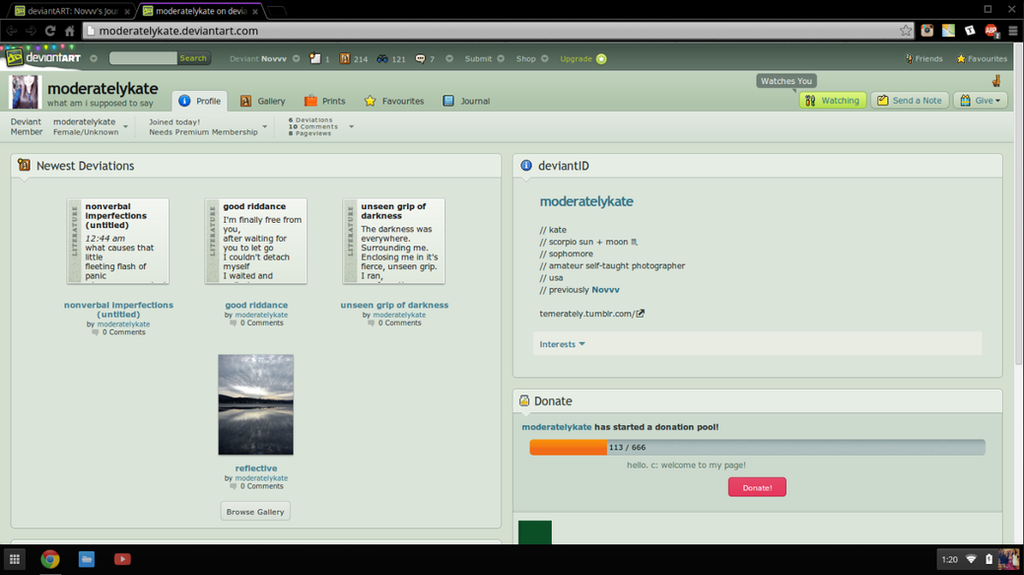The image size is (1024, 575).
Task: Open the app launcher grid in the shelf
Action: [14, 559]
